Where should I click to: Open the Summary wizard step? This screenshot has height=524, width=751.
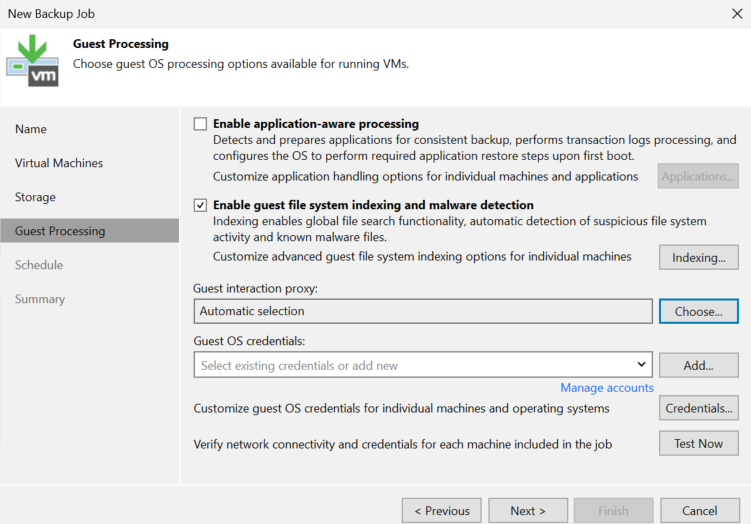[40, 299]
